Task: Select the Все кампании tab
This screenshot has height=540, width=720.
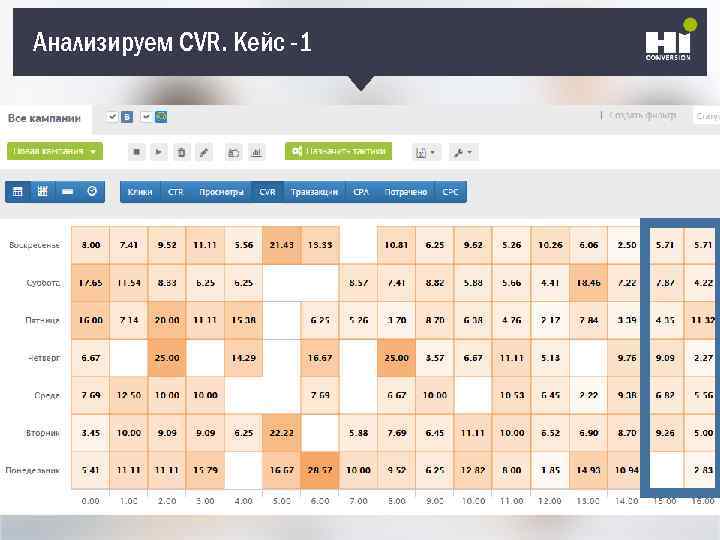Action: (x=44, y=118)
